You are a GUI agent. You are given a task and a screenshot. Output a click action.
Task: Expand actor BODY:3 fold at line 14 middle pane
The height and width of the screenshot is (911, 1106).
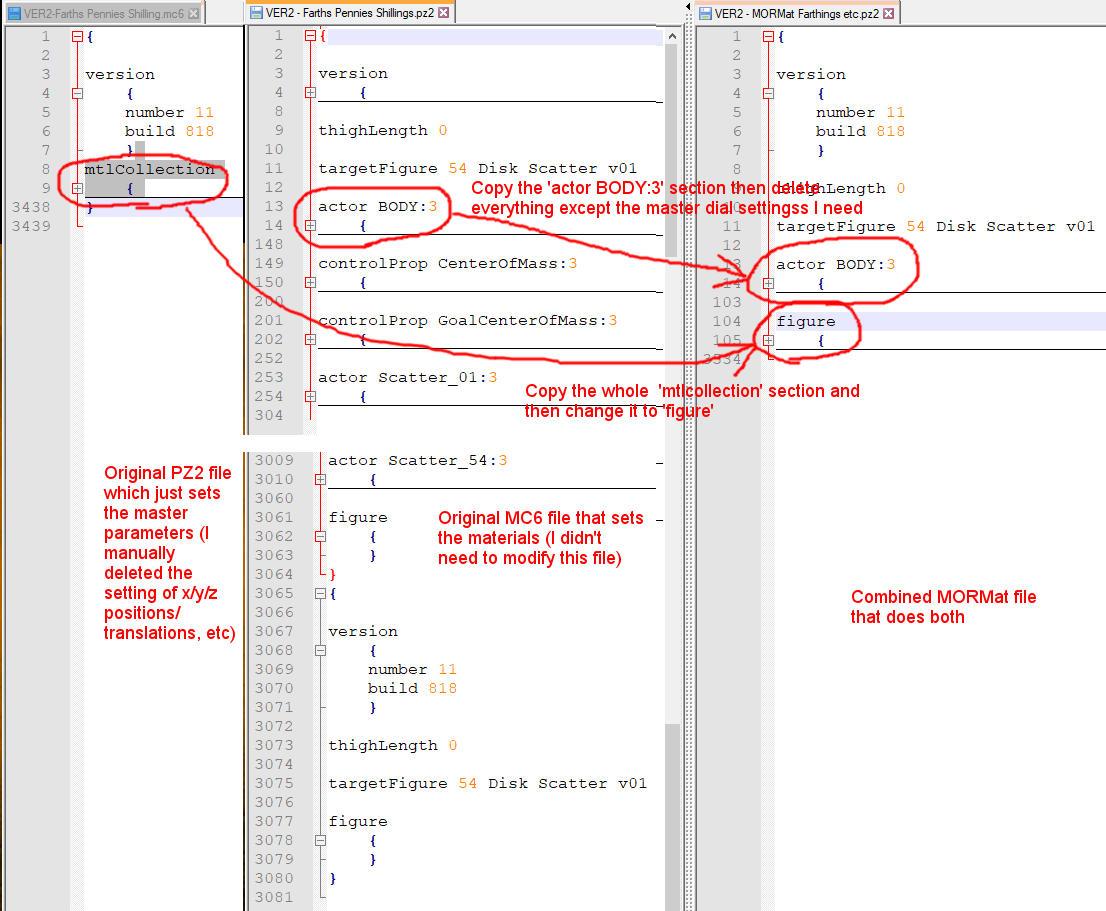click(x=310, y=226)
